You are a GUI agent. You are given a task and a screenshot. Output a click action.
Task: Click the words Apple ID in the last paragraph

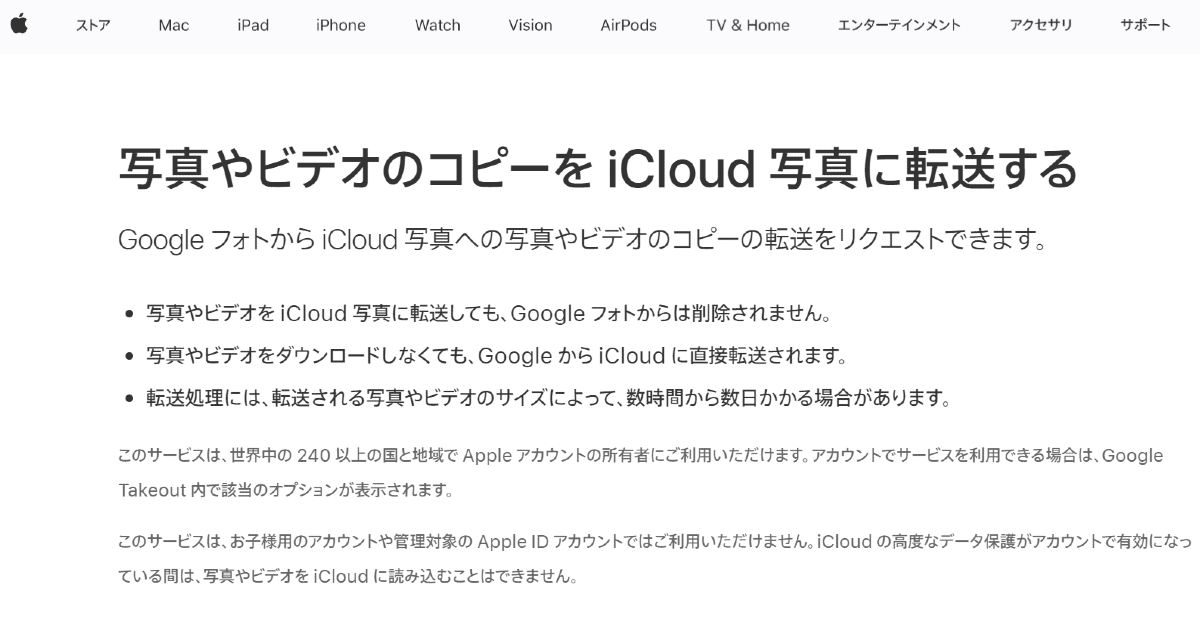514,542
